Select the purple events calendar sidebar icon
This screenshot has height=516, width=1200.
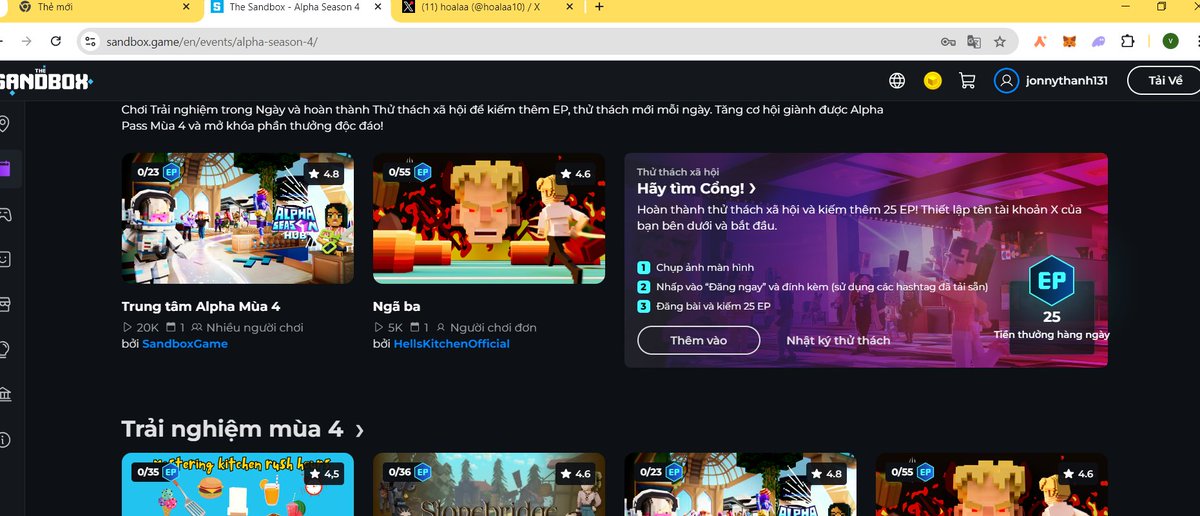5,169
